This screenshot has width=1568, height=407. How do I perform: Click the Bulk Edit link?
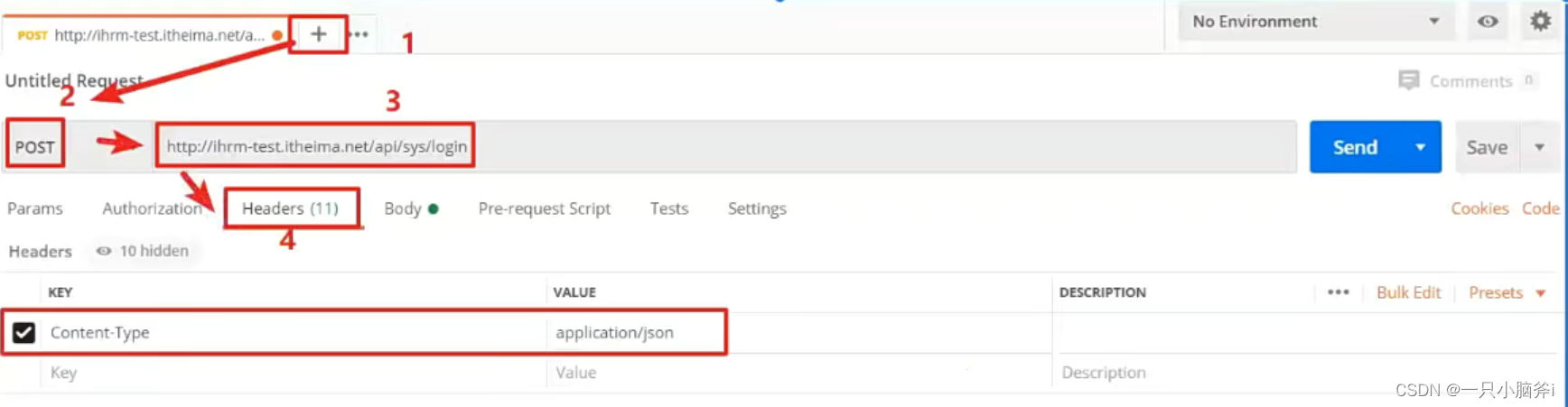1408,292
